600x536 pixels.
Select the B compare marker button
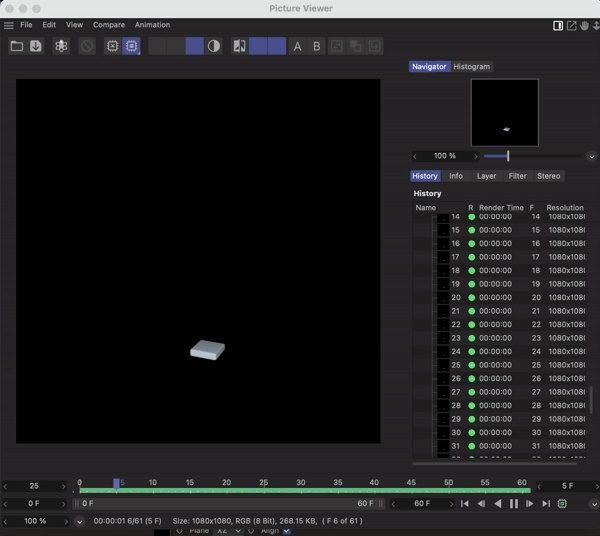pos(317,46)
